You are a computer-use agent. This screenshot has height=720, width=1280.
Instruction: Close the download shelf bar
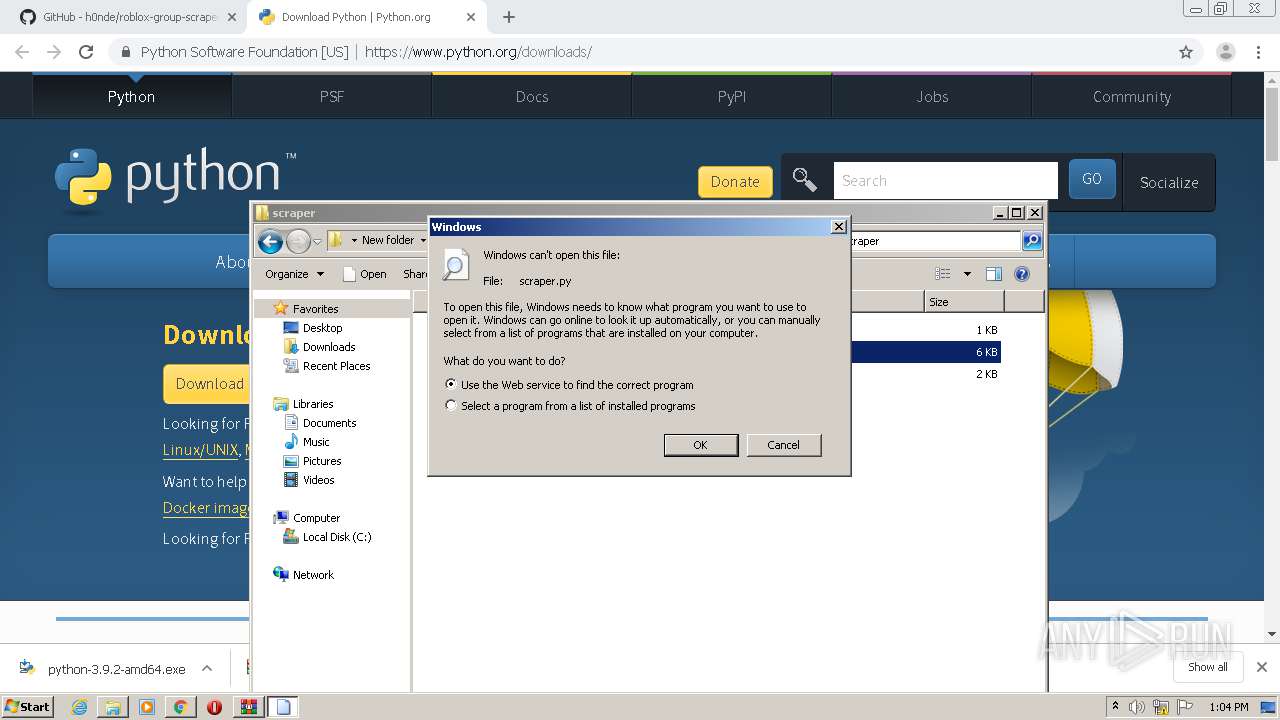(x=1261, y=667)
